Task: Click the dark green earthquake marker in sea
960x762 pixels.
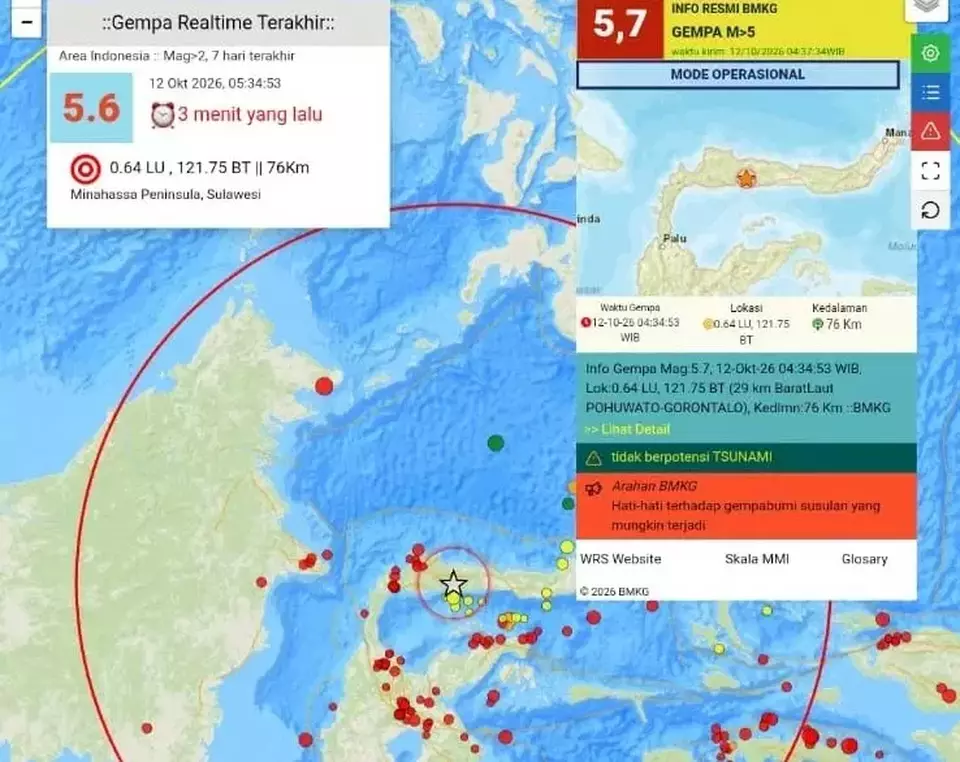Action: (496, 443)
